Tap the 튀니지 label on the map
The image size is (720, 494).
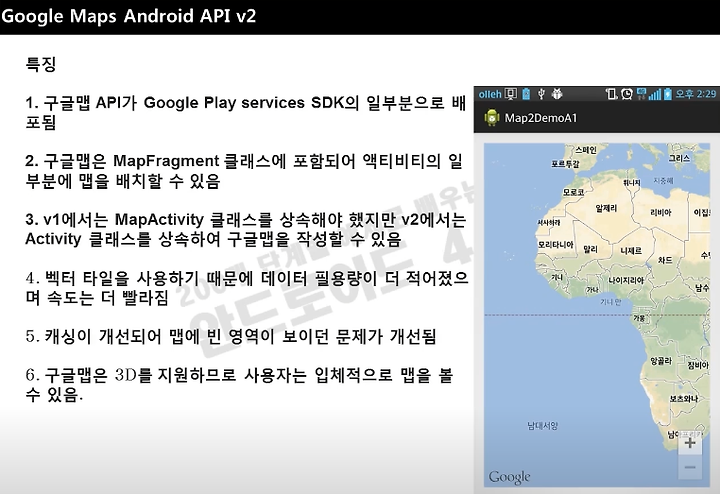point(632,183)
